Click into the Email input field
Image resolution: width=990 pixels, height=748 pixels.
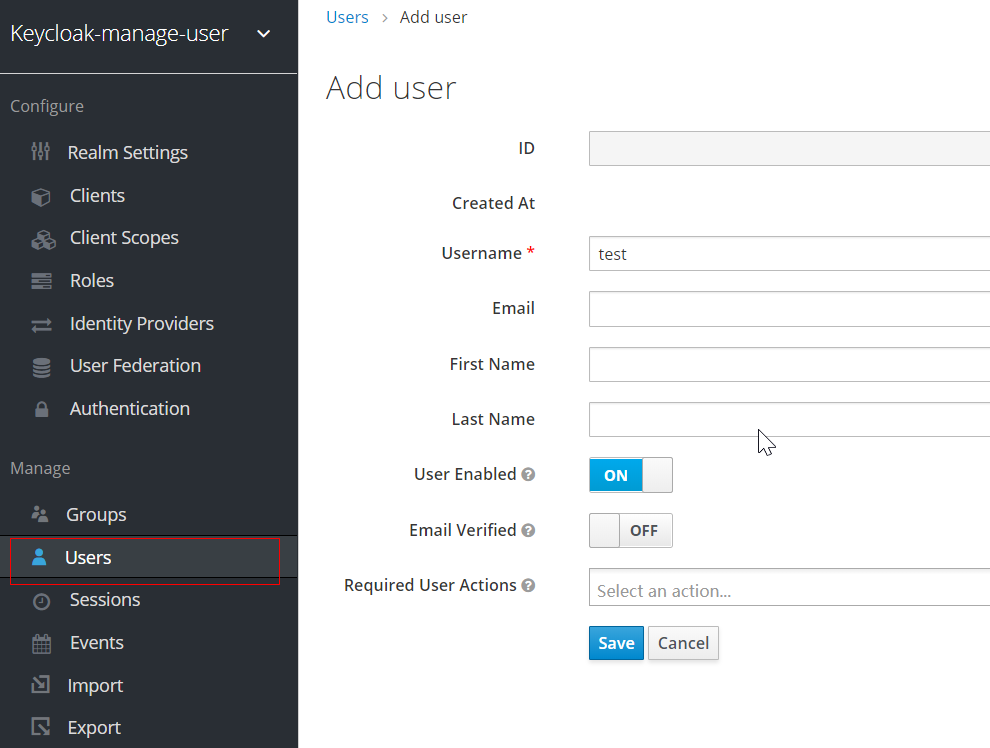[789, 309]
